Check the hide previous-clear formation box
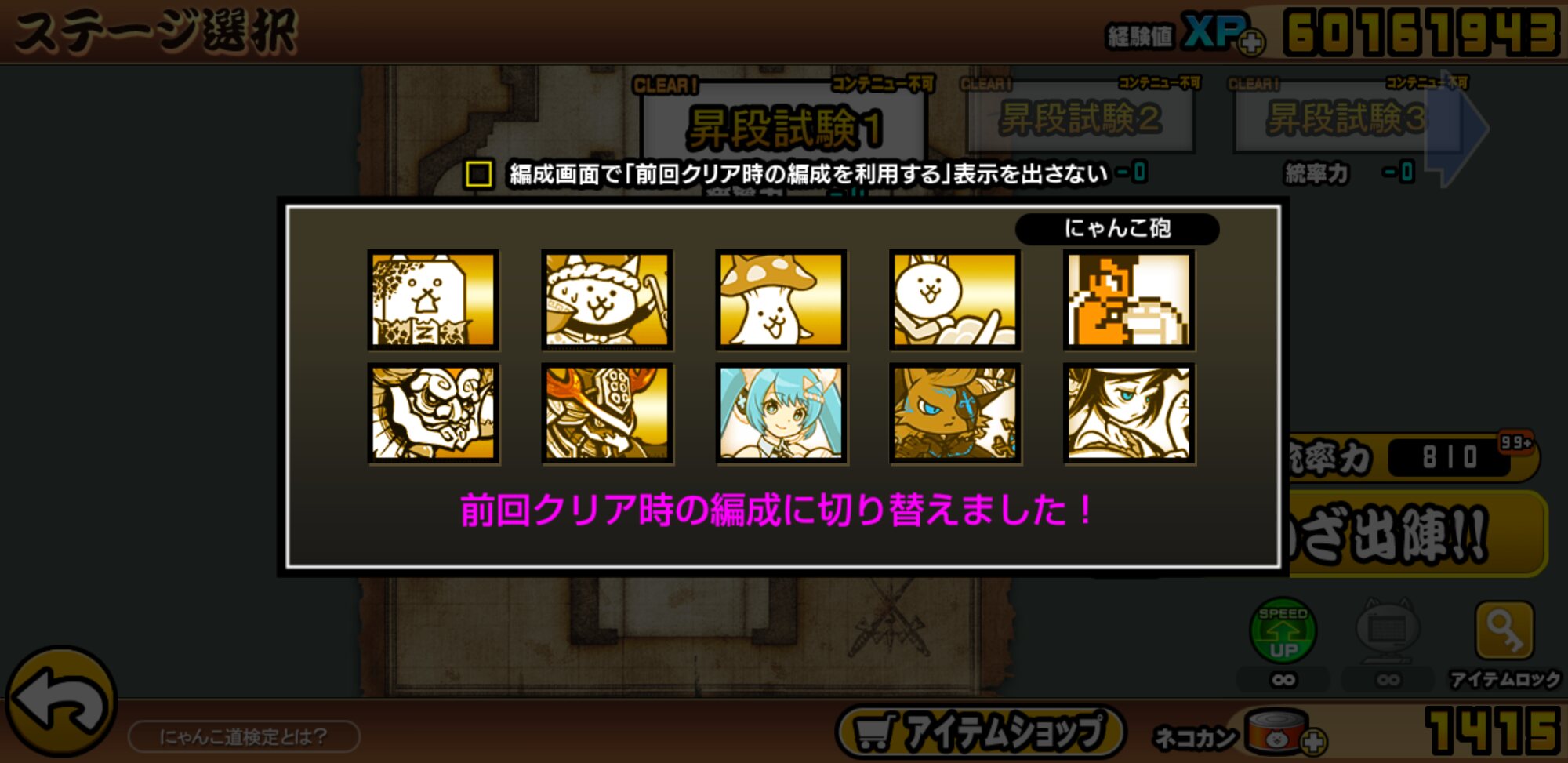Viewport: 1568px width, 763px height. point(478,174)
